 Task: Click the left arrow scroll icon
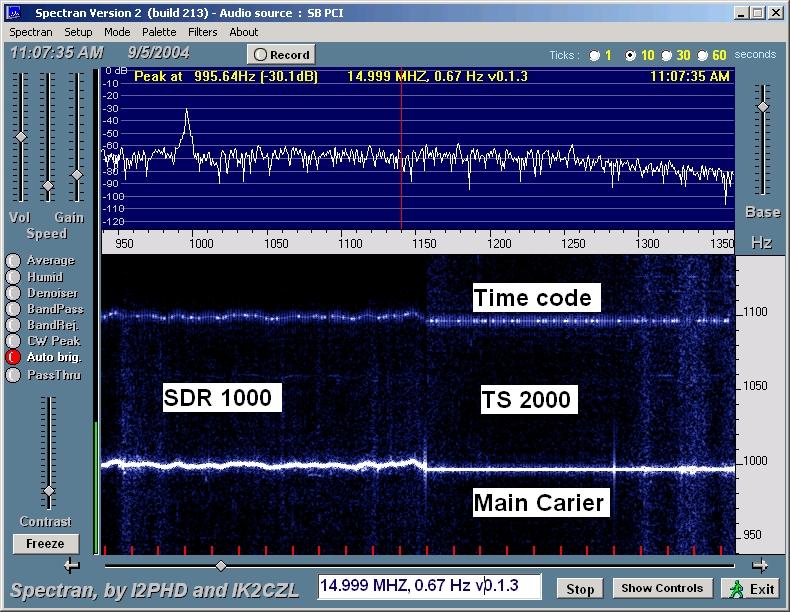tap(71, 566)
